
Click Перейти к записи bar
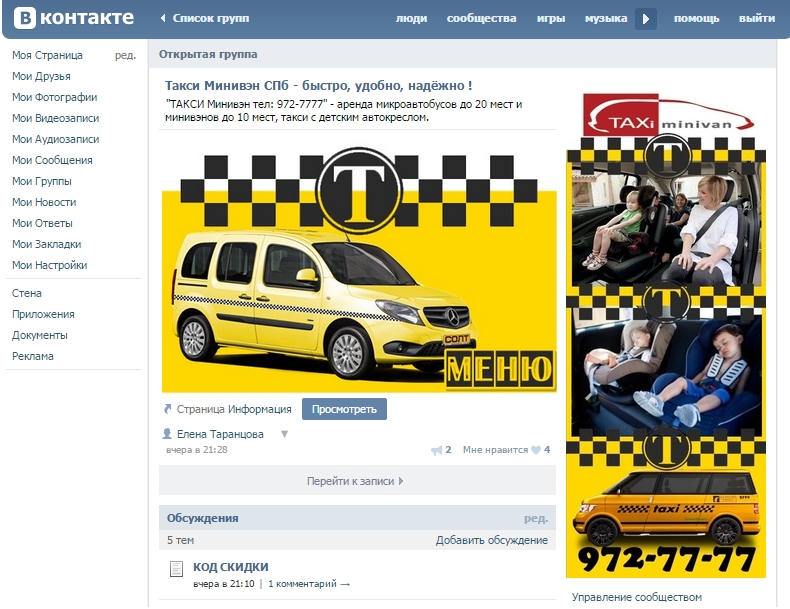[357, 481]
